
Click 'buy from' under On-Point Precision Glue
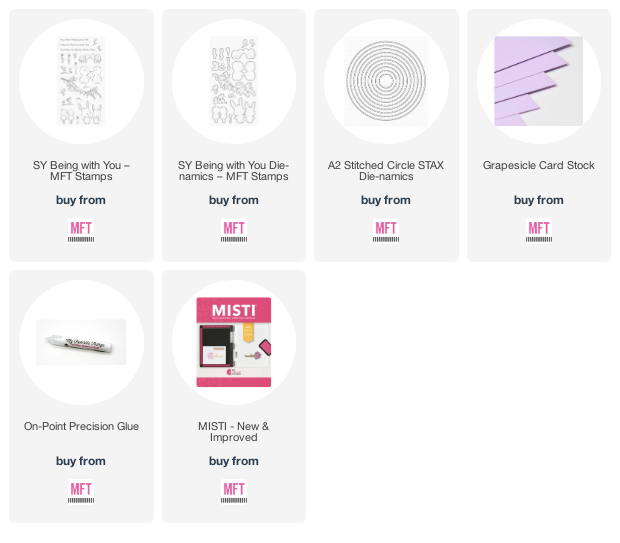tap(81, 461)
